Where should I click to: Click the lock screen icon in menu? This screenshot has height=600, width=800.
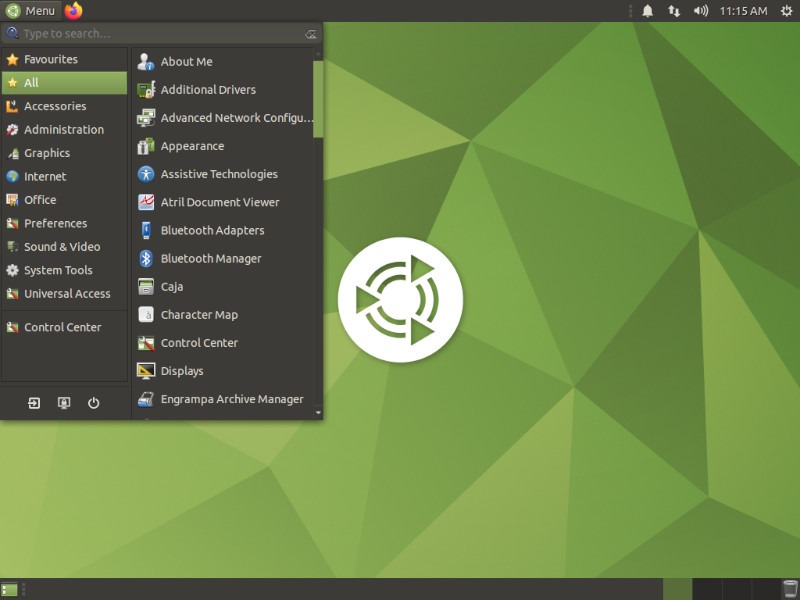click(x=64, y=403)
